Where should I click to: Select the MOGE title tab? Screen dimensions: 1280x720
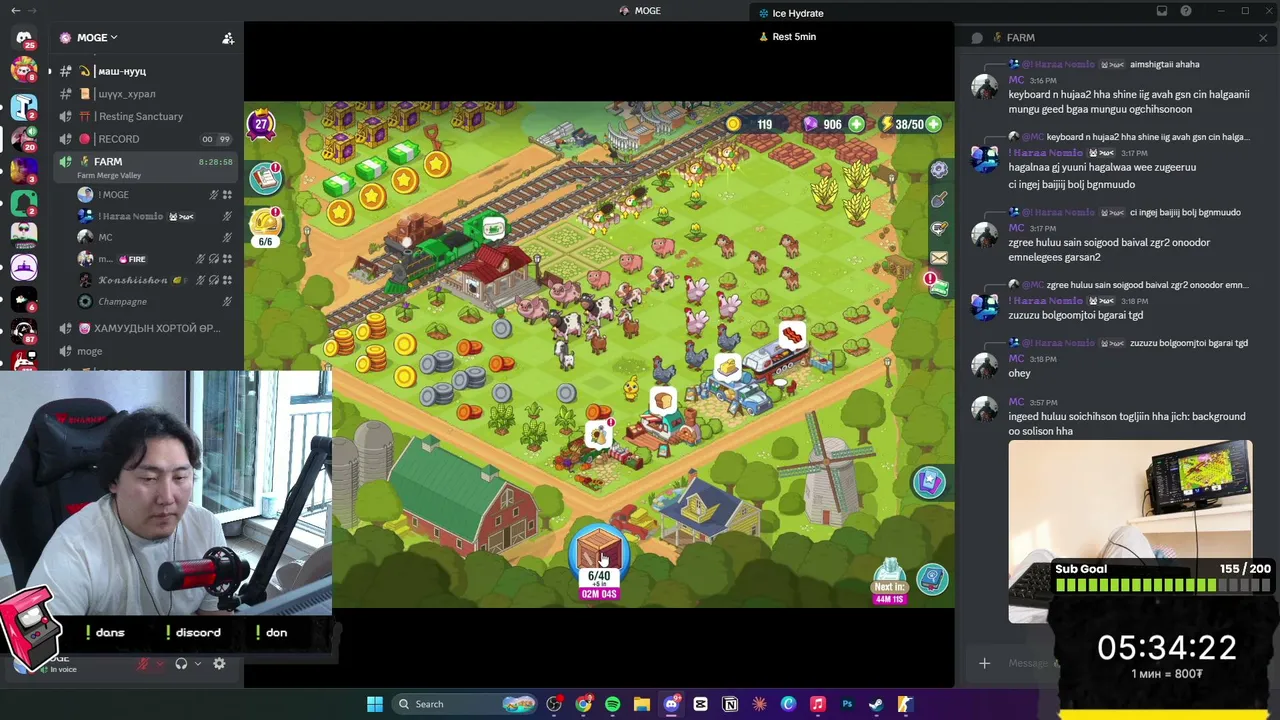pyautogui.click(x=640, y=11)
